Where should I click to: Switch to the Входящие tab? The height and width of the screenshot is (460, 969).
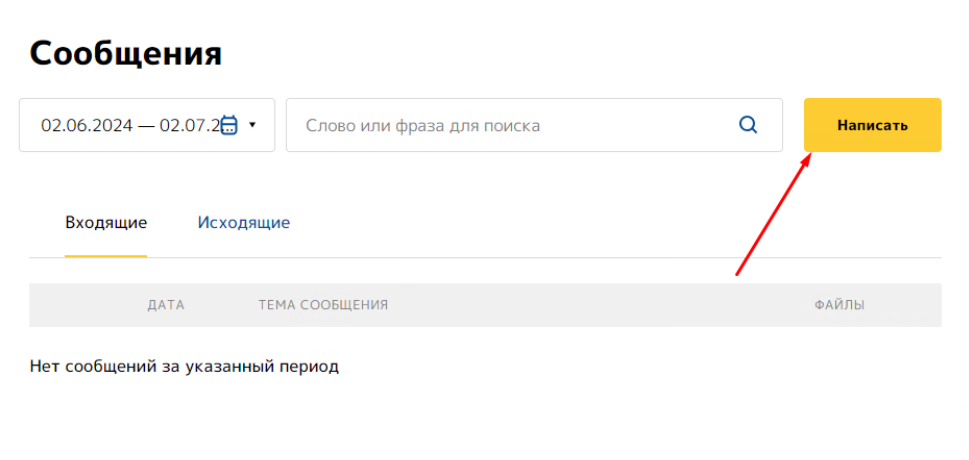(x=106, y=222)
